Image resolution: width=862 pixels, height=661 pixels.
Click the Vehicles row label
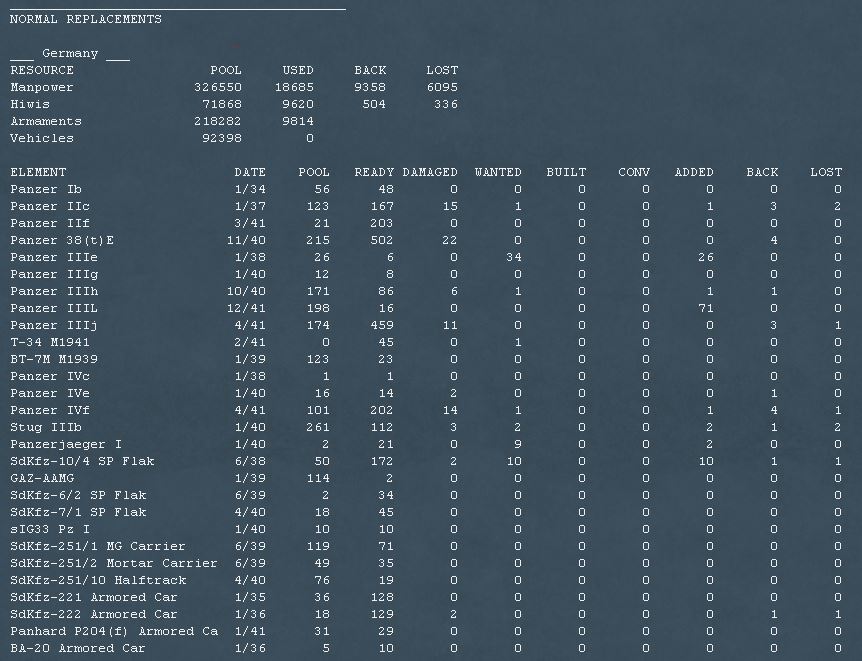click(x=42, y=139)
